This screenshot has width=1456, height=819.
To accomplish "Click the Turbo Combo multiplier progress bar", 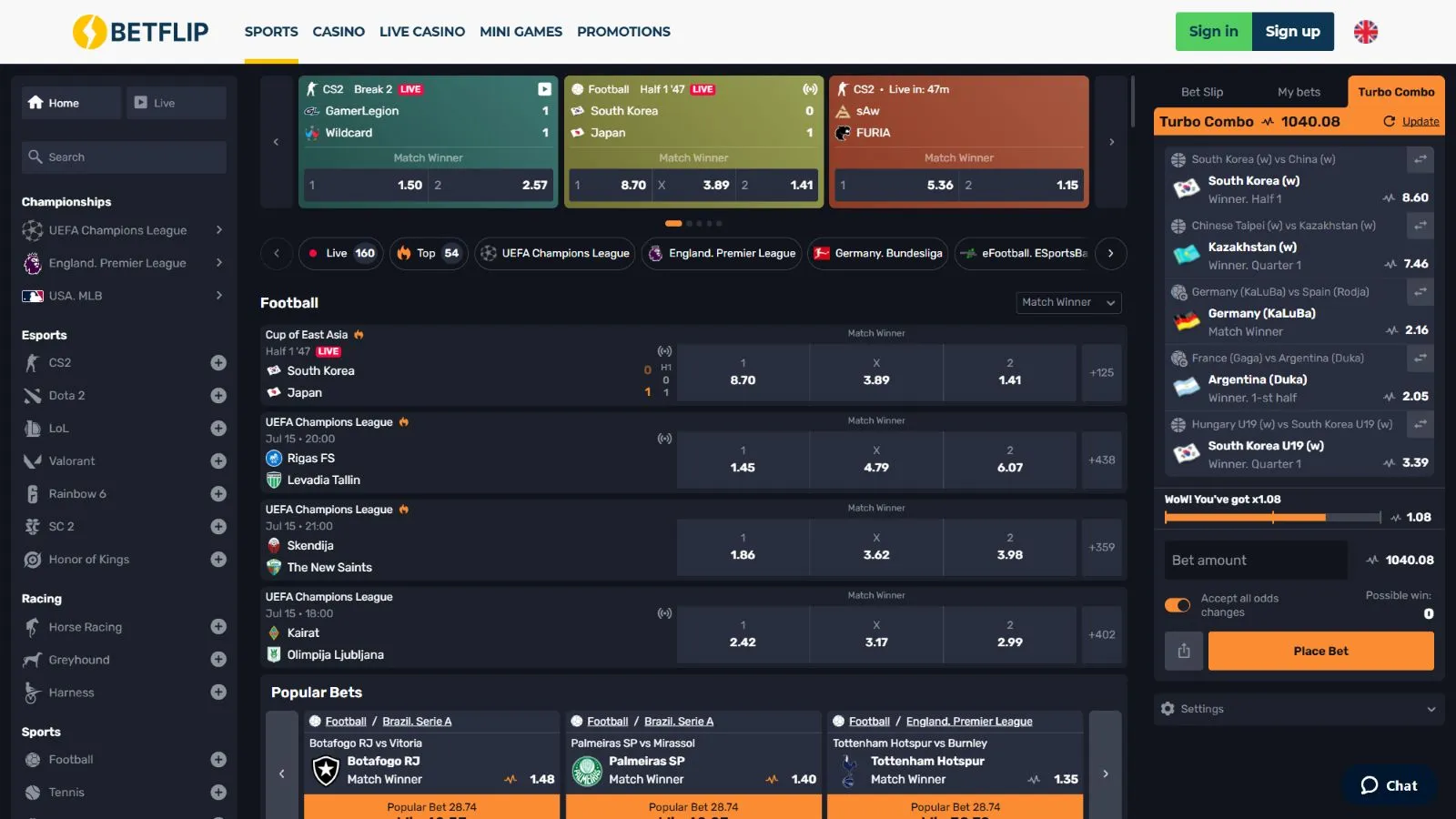I will (1272, 518).
